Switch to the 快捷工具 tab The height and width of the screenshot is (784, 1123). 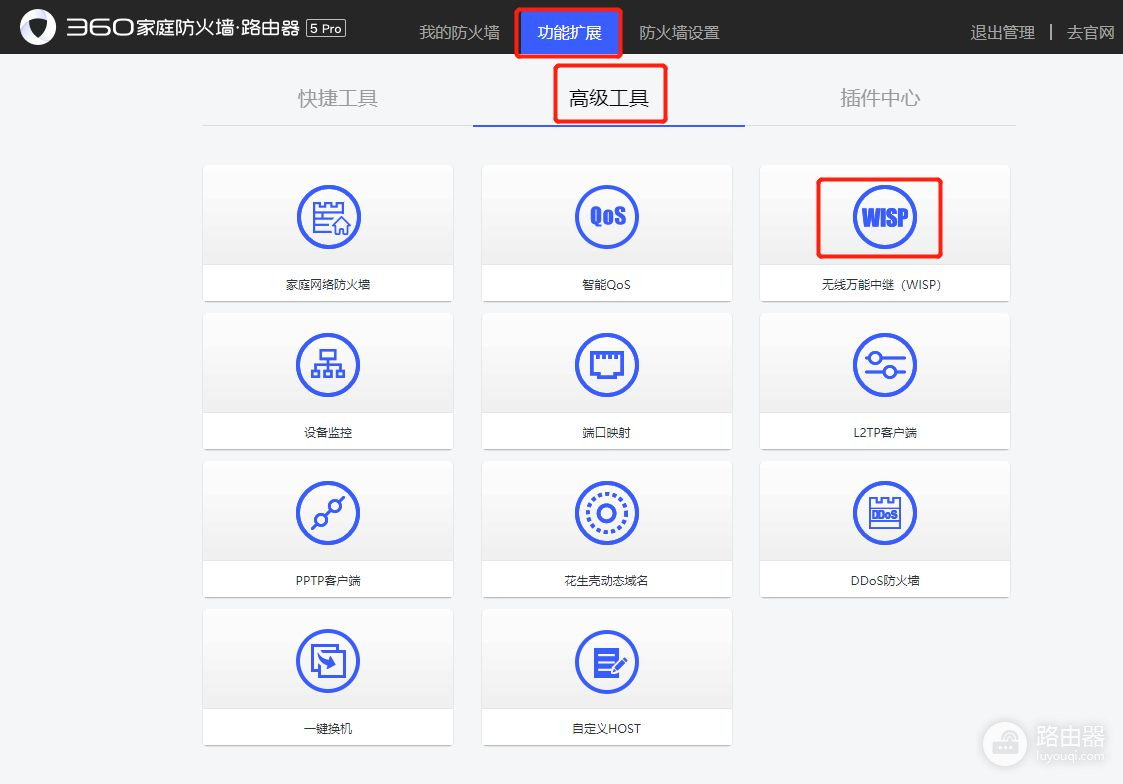(x=338, y=98)
